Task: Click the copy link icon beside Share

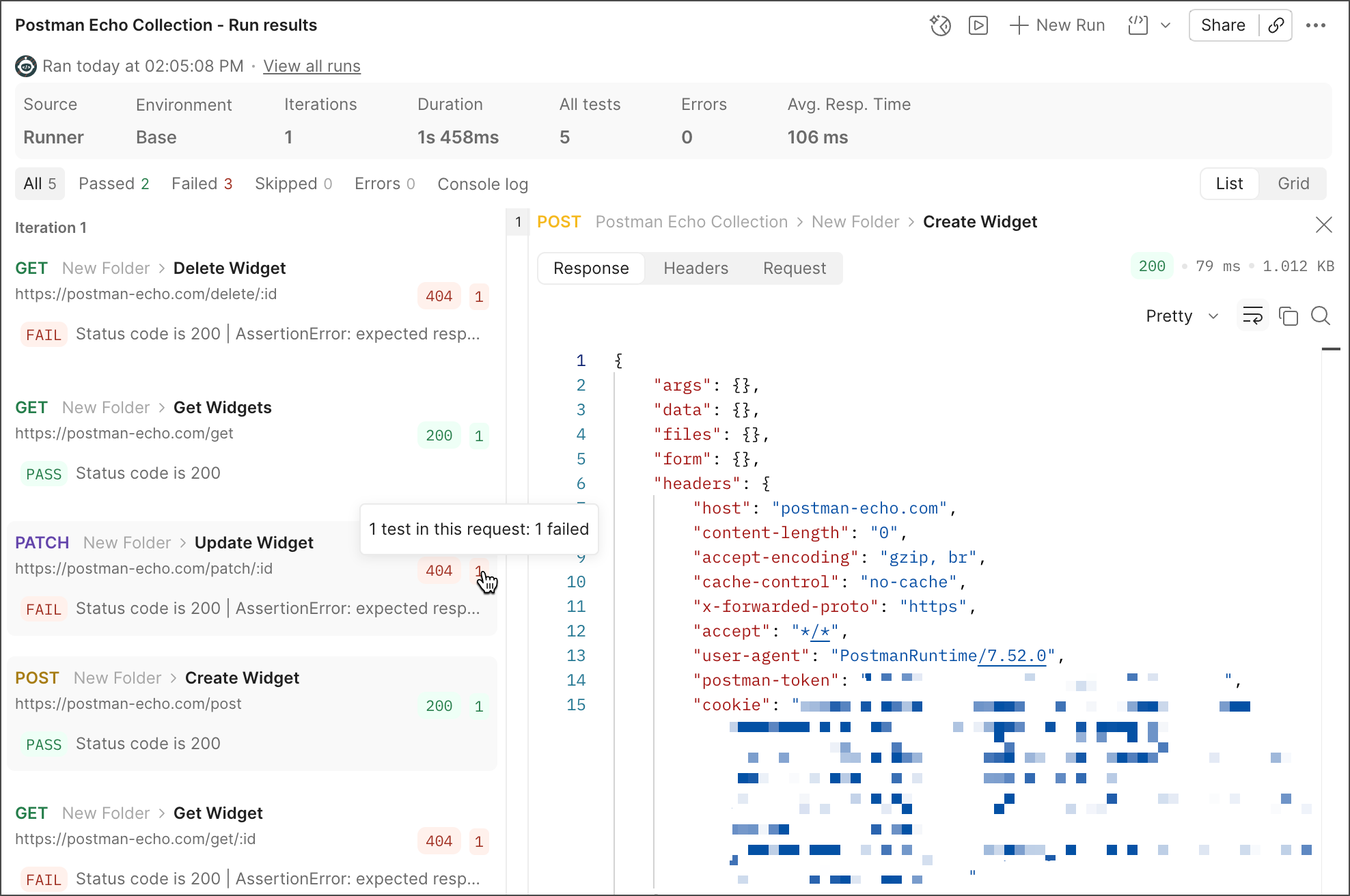Action: click(x=1276, y=25)
